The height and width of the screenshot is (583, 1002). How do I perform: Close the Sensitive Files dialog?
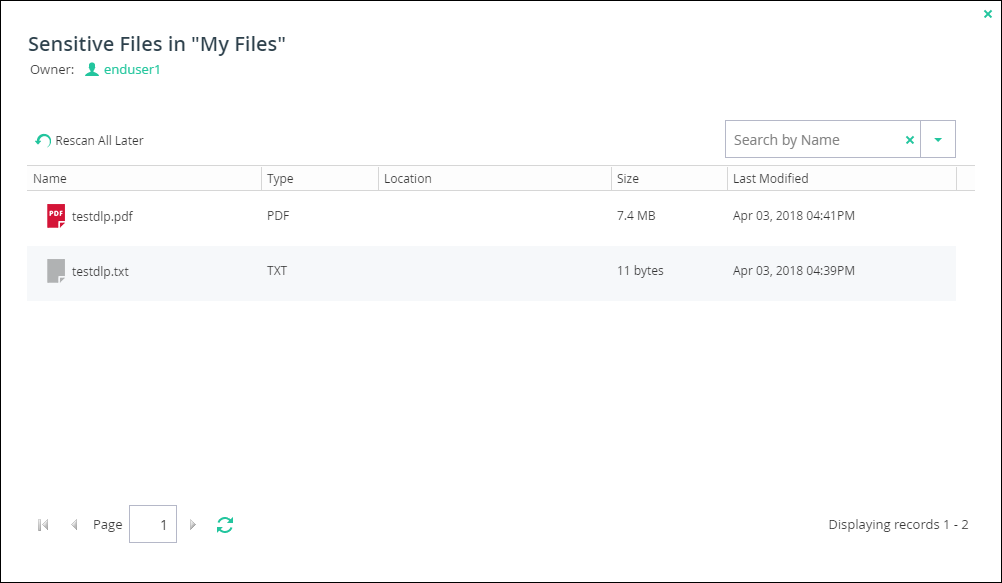pos(987,14)
